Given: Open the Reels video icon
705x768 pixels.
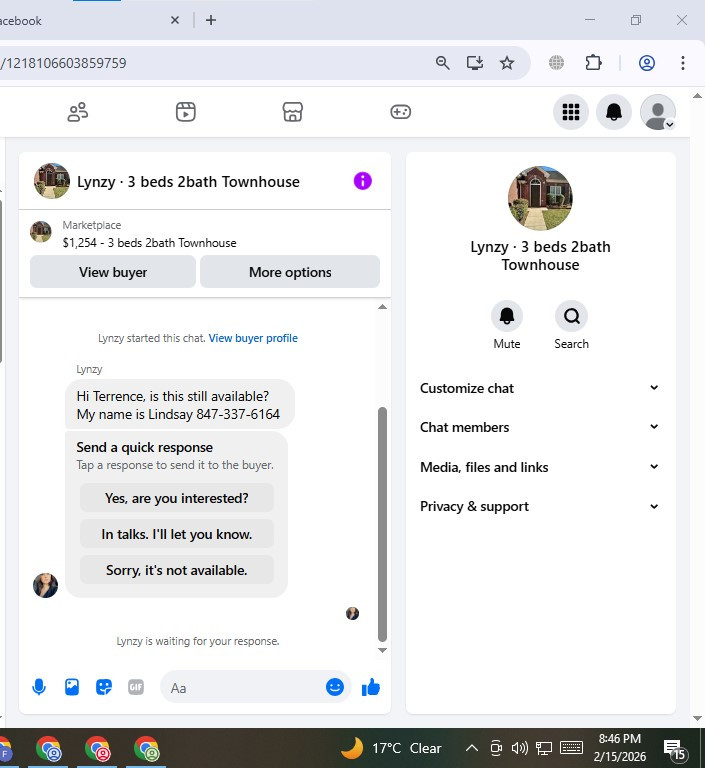Looking at the screenshot, I should coord(186,112).
